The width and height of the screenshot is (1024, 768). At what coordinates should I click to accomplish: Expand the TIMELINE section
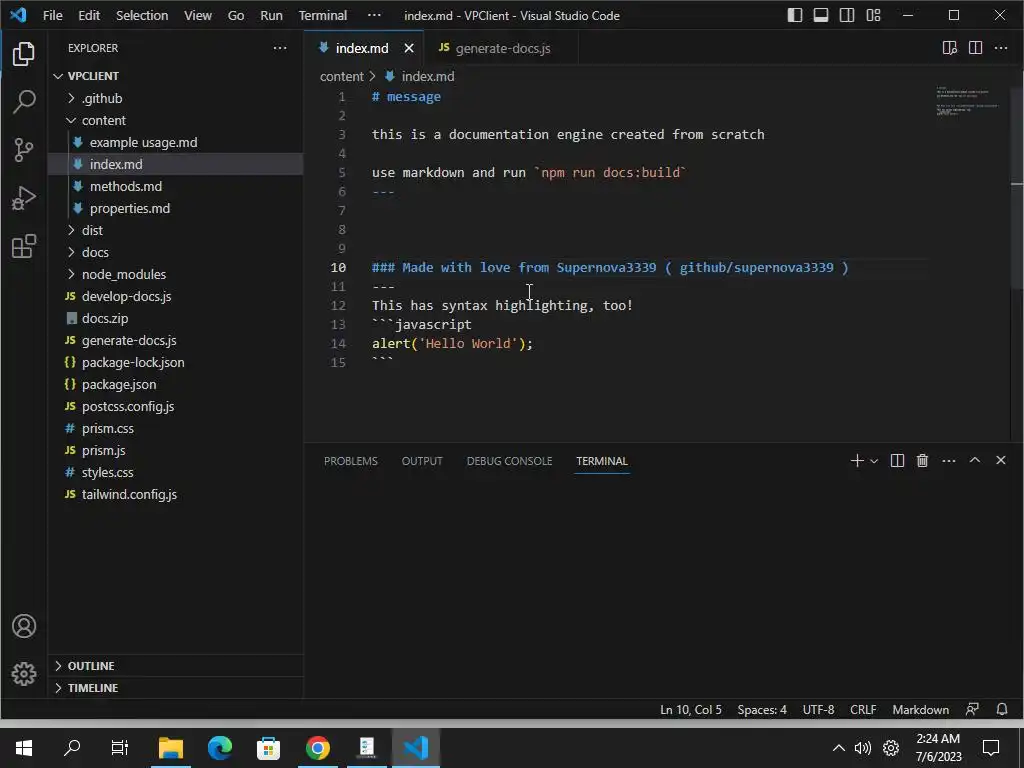coord(176,688)
